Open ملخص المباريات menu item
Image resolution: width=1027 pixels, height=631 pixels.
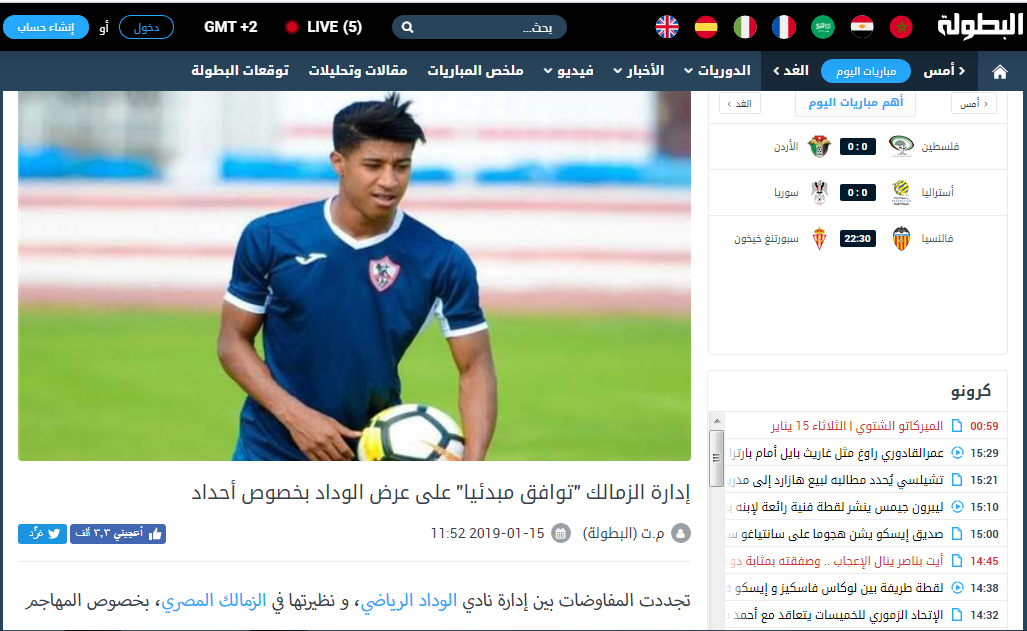click(x=476, y=70)
